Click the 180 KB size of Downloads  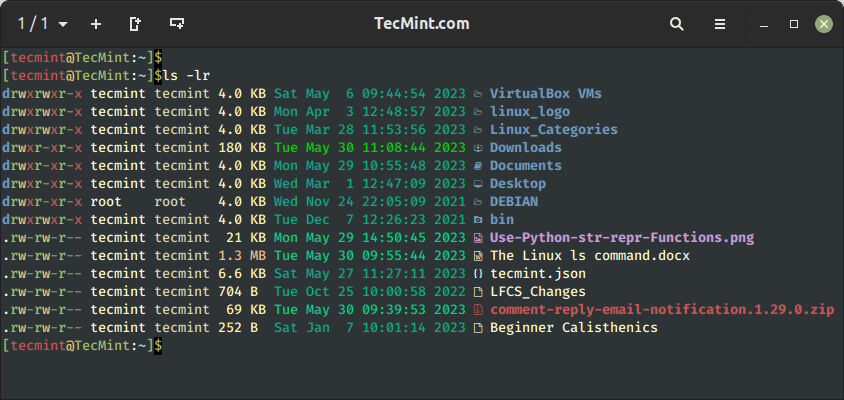click(242, 148)
